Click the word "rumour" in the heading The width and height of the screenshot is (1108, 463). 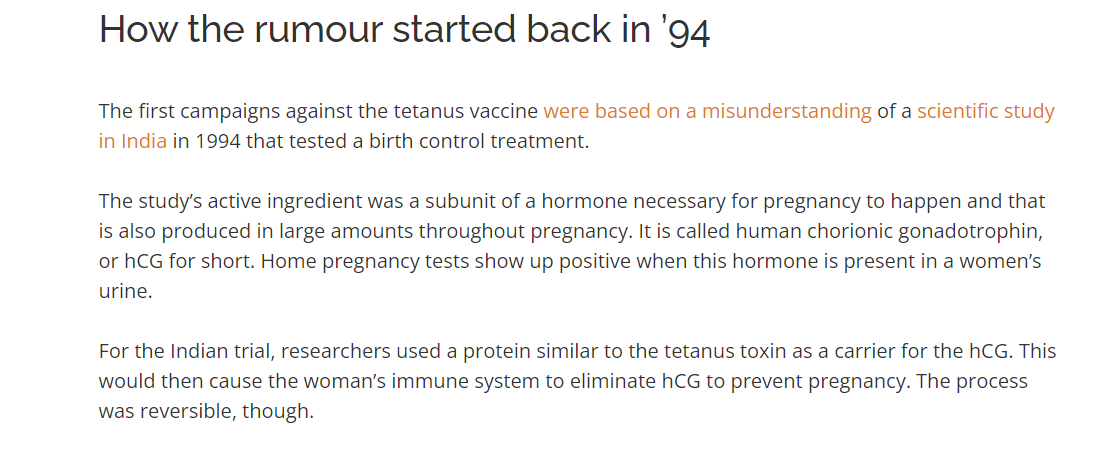click(317, 29)
